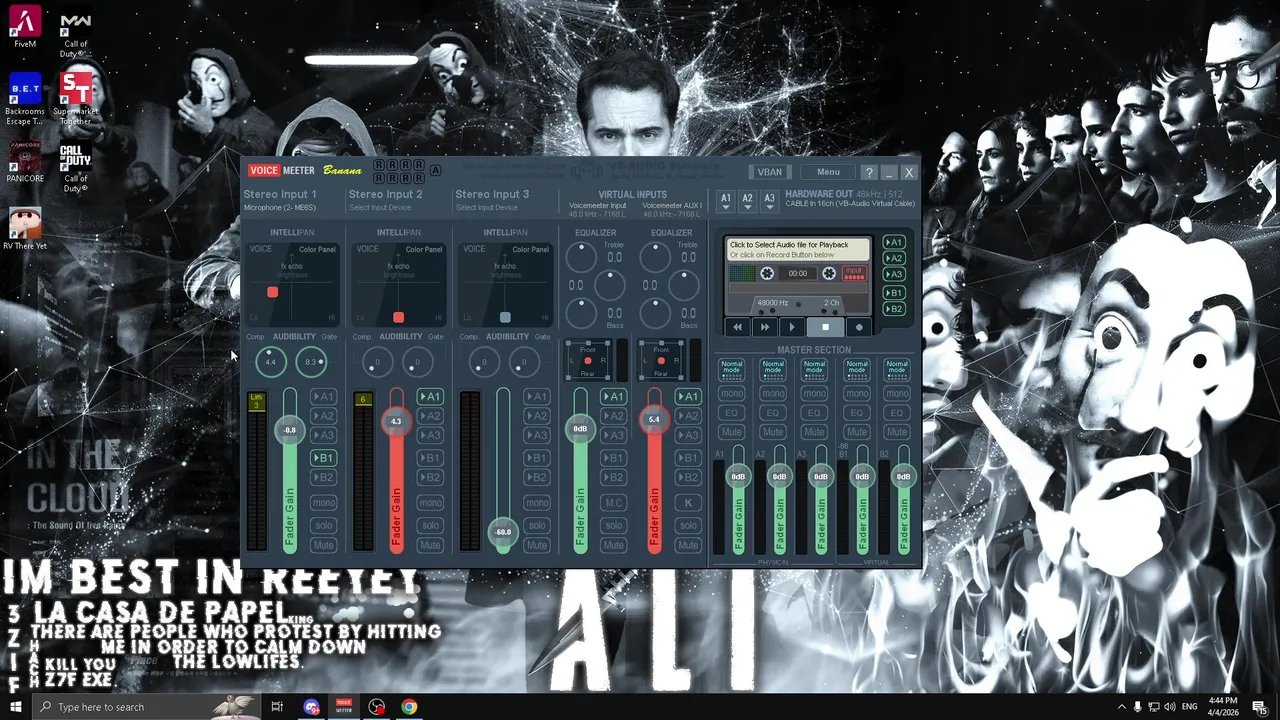Click first virtual input Front/Rear pan box
The width and height of the screenshot is (1280, 720).
[588, 360]
